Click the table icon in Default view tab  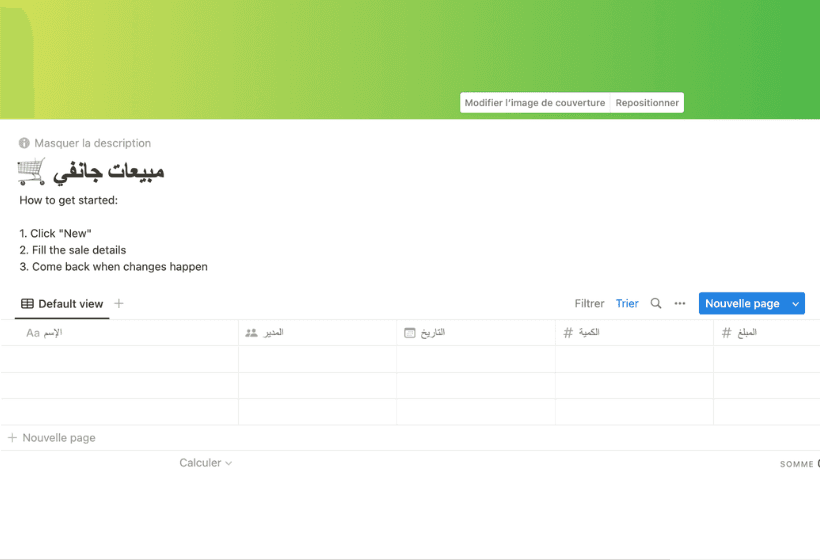tap(27, 304)
